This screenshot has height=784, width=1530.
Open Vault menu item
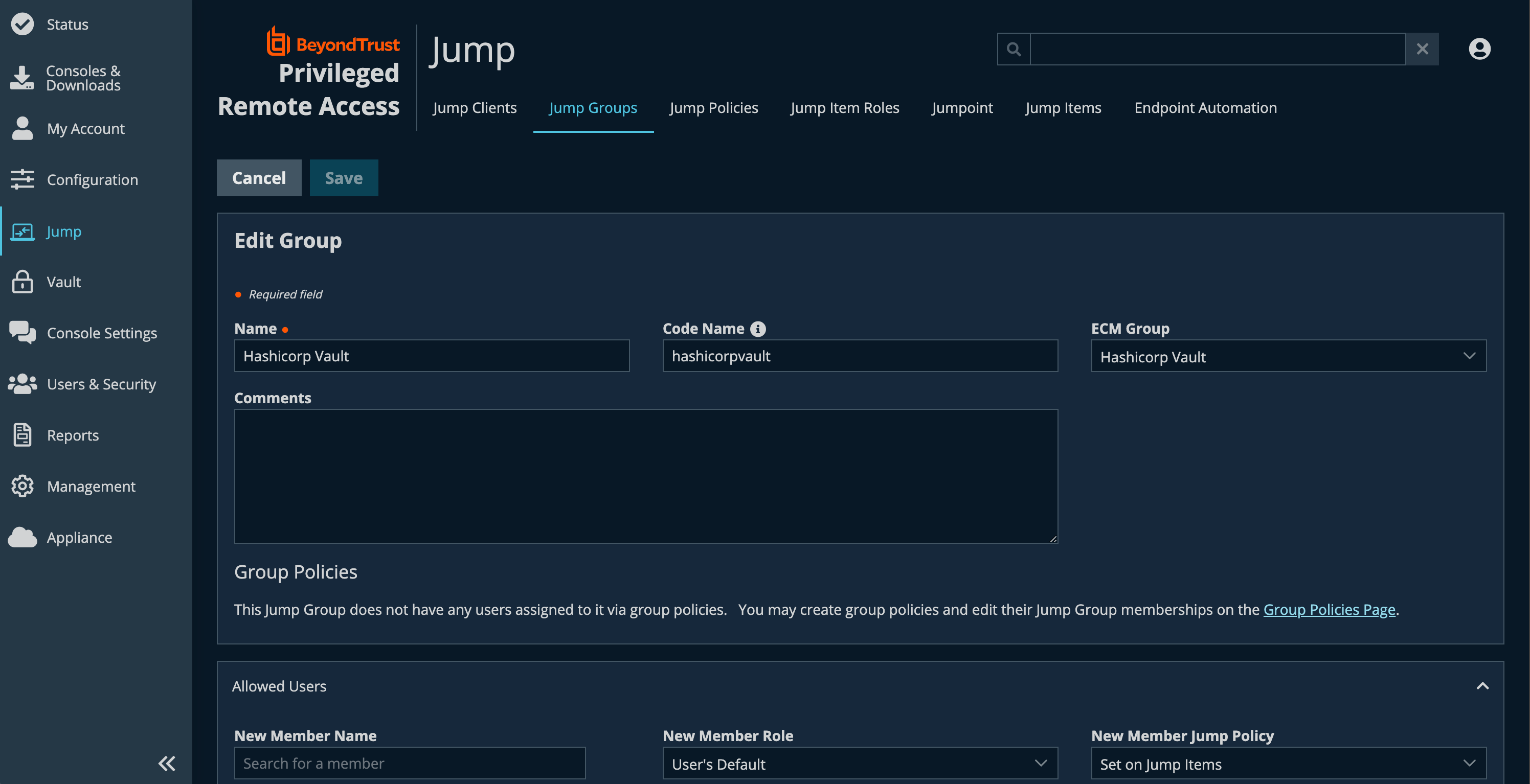(x=63, y=281)
